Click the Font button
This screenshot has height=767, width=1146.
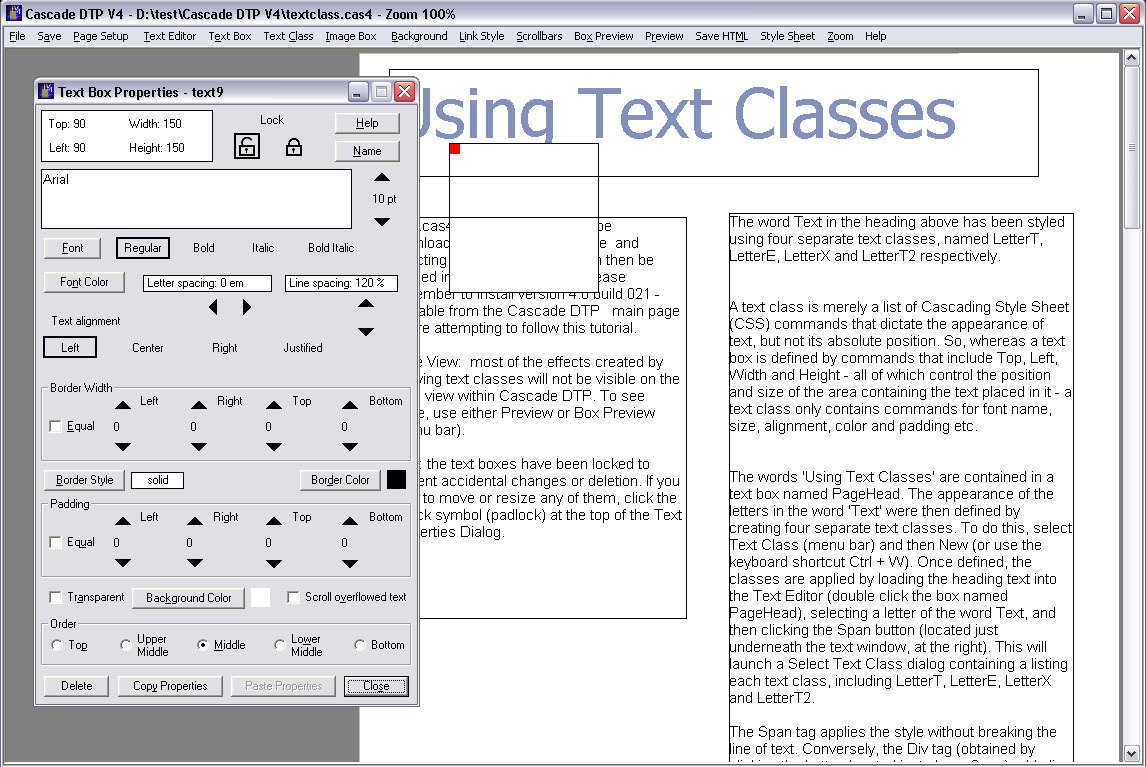click(x=72, y=248)
